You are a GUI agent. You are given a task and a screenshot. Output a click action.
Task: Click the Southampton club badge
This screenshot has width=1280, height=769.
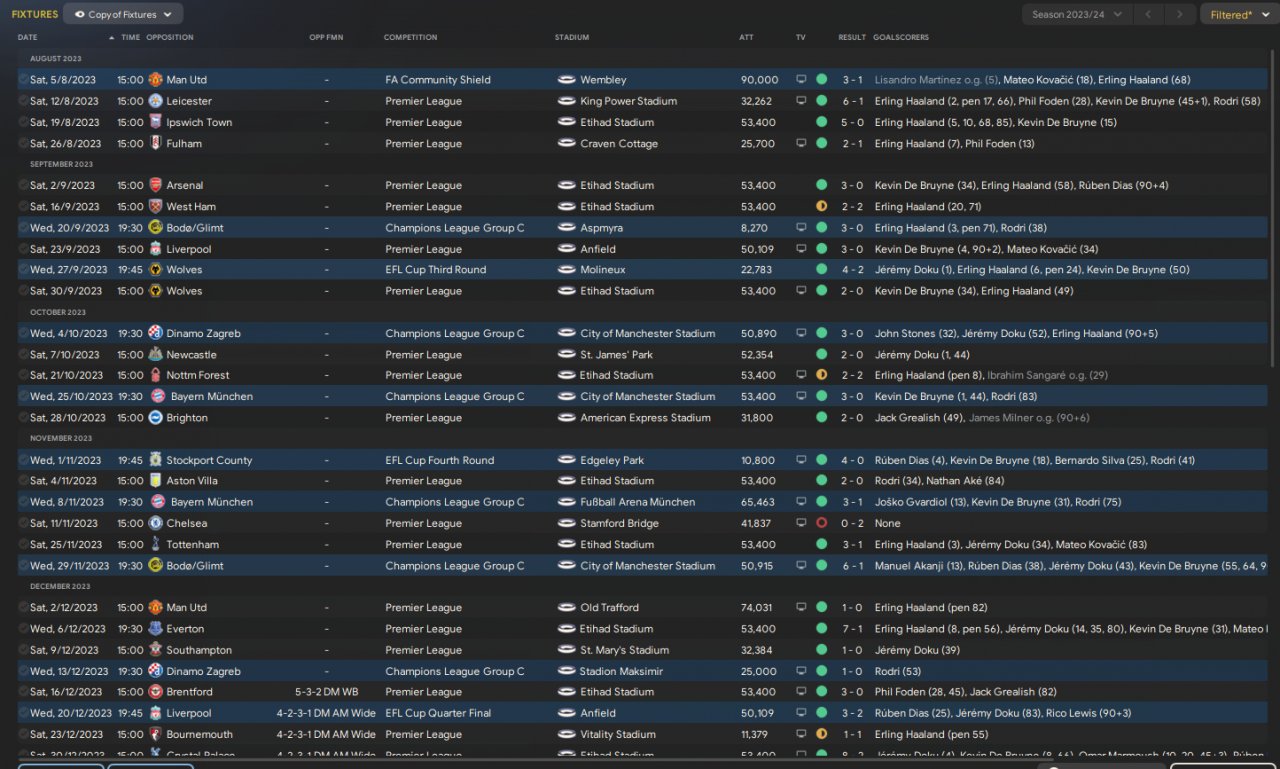coord(155,650)
